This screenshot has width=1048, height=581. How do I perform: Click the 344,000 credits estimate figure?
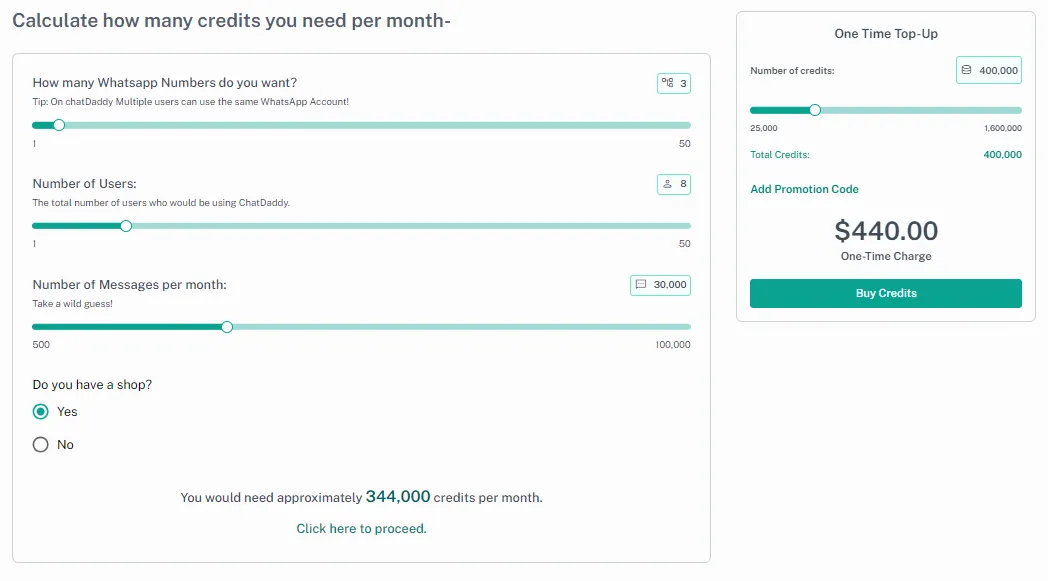398,496
